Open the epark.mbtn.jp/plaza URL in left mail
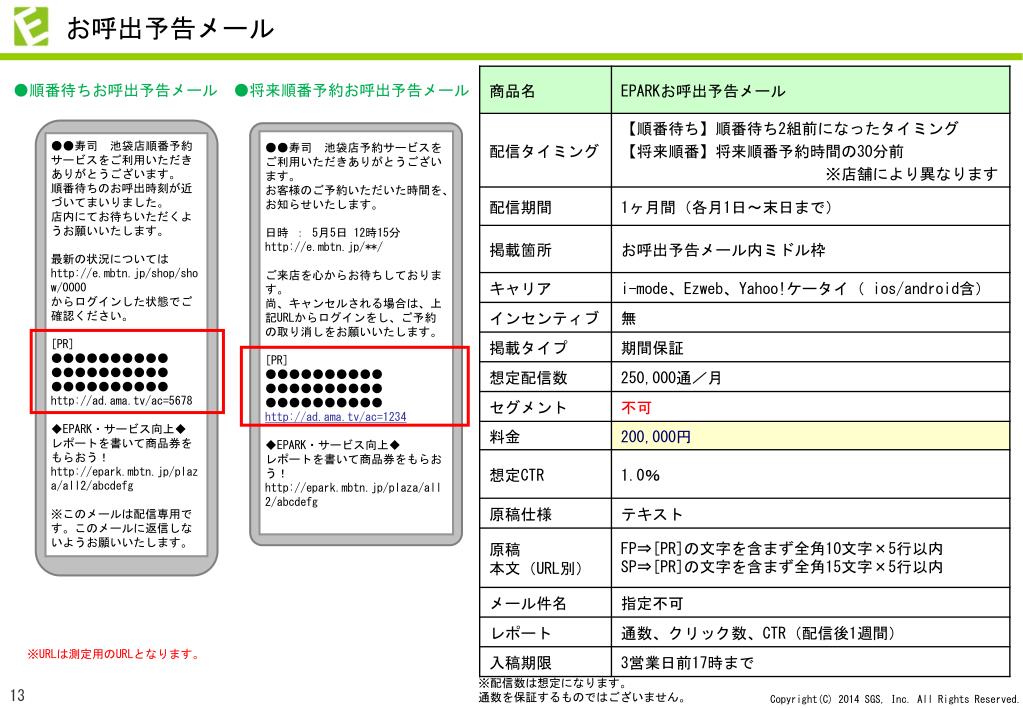The width and height of the screenshot is (1023, 708). [124, 478]
